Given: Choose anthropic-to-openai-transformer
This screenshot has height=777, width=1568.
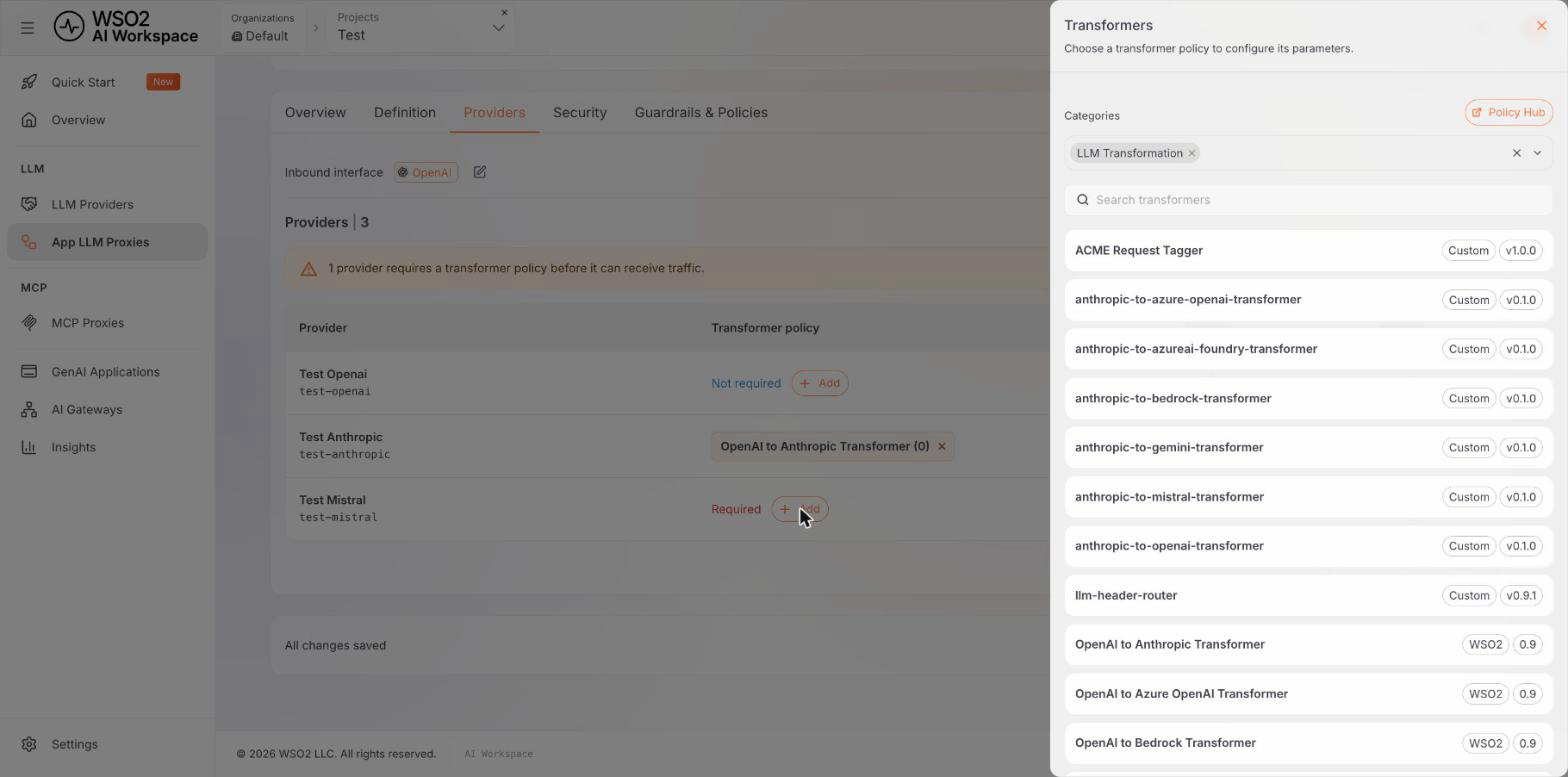Looking at the screenshot, I should pos(1308,546).
